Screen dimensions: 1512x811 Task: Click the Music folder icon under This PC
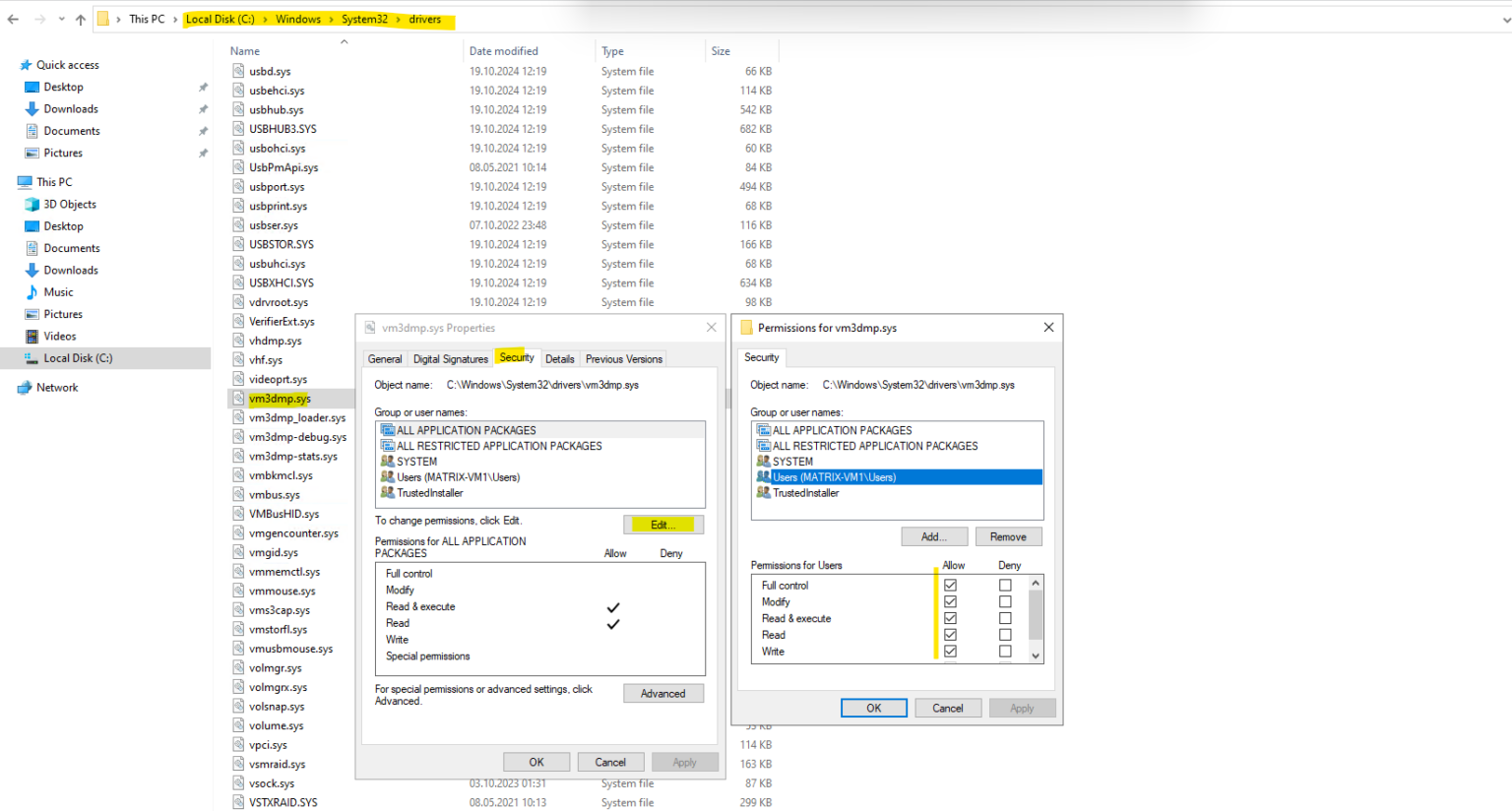click(x=31, y=291)
